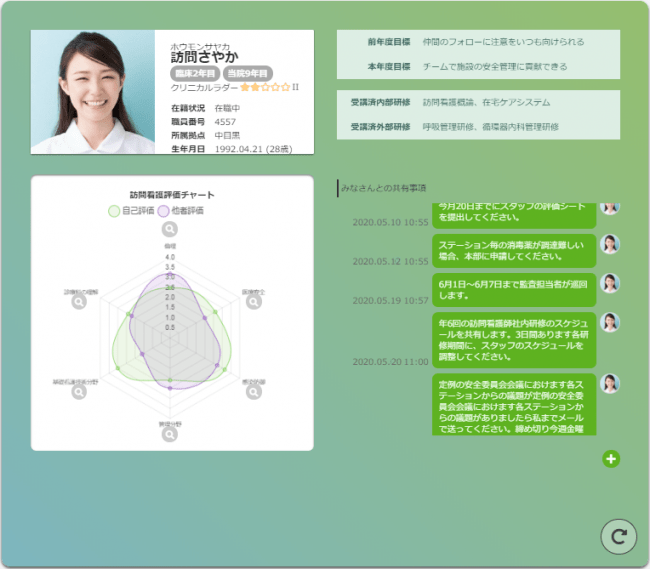Click the magnifier icon under 医療安全 label
This screenshot has width=650, height=569.
(254, 302)
